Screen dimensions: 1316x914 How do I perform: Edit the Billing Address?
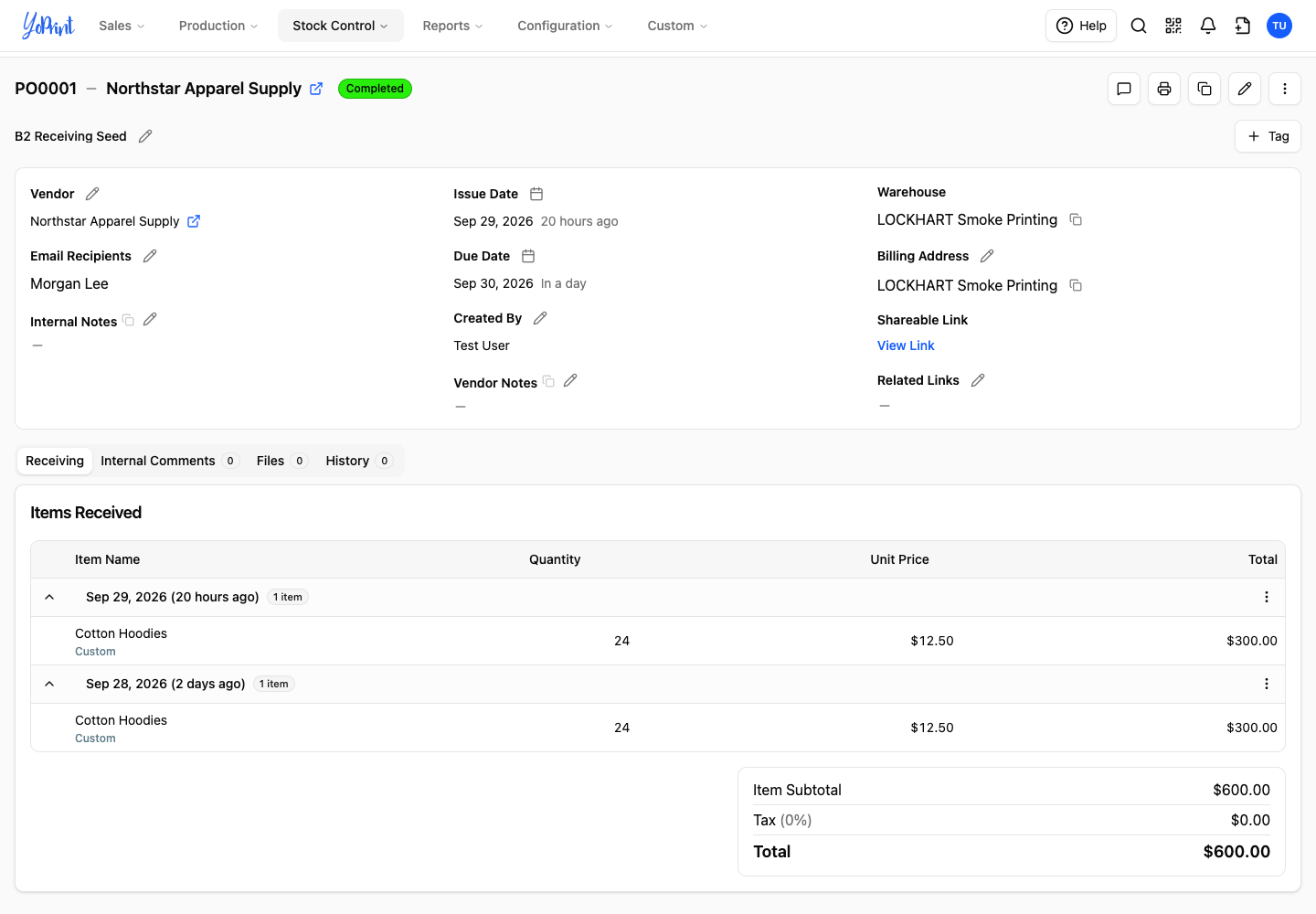pyautogui.click(x=987, y=256)
